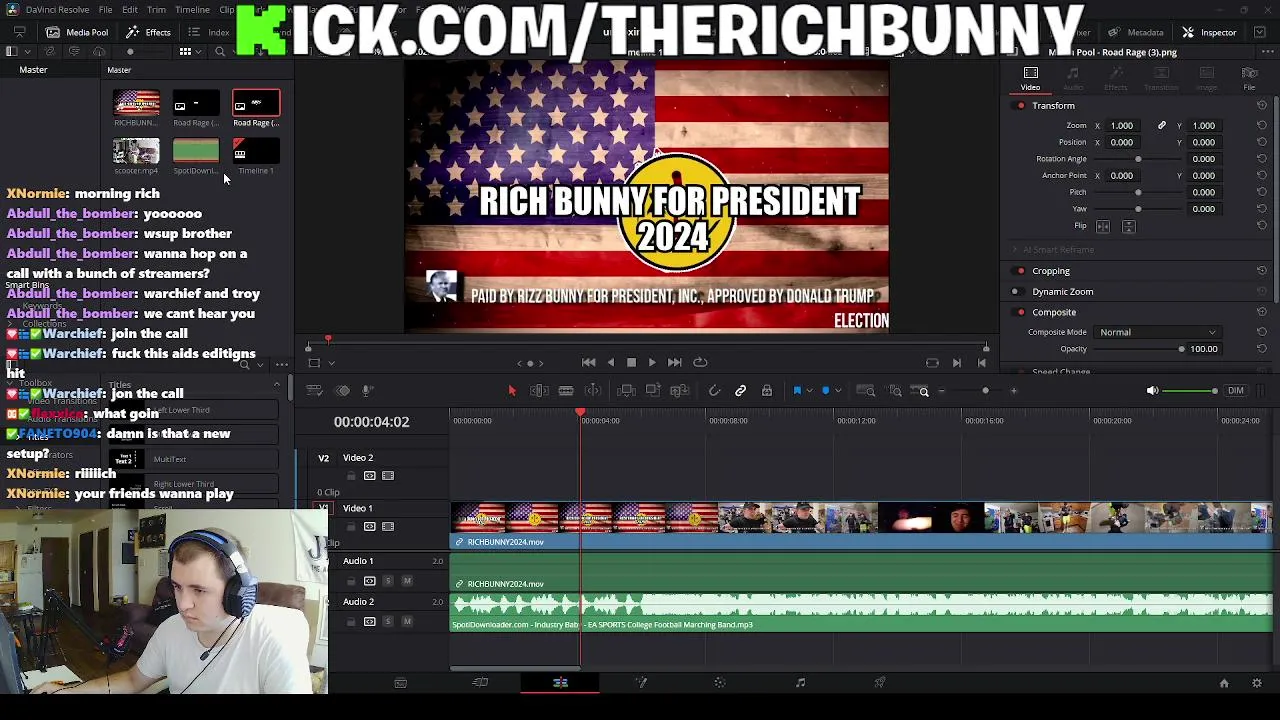Toggle Linked Selection chain icon
Image resolution: width=1280 pixels, height=720 pixels.
coord(741,391)
